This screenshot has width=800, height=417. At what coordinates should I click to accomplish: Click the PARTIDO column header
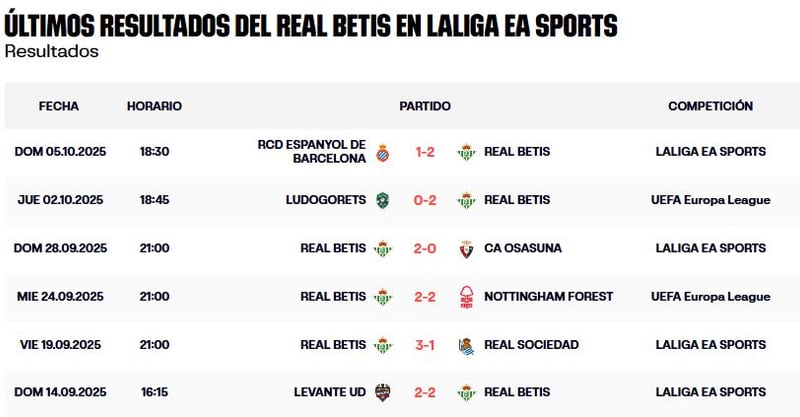(x=424, y=106)
